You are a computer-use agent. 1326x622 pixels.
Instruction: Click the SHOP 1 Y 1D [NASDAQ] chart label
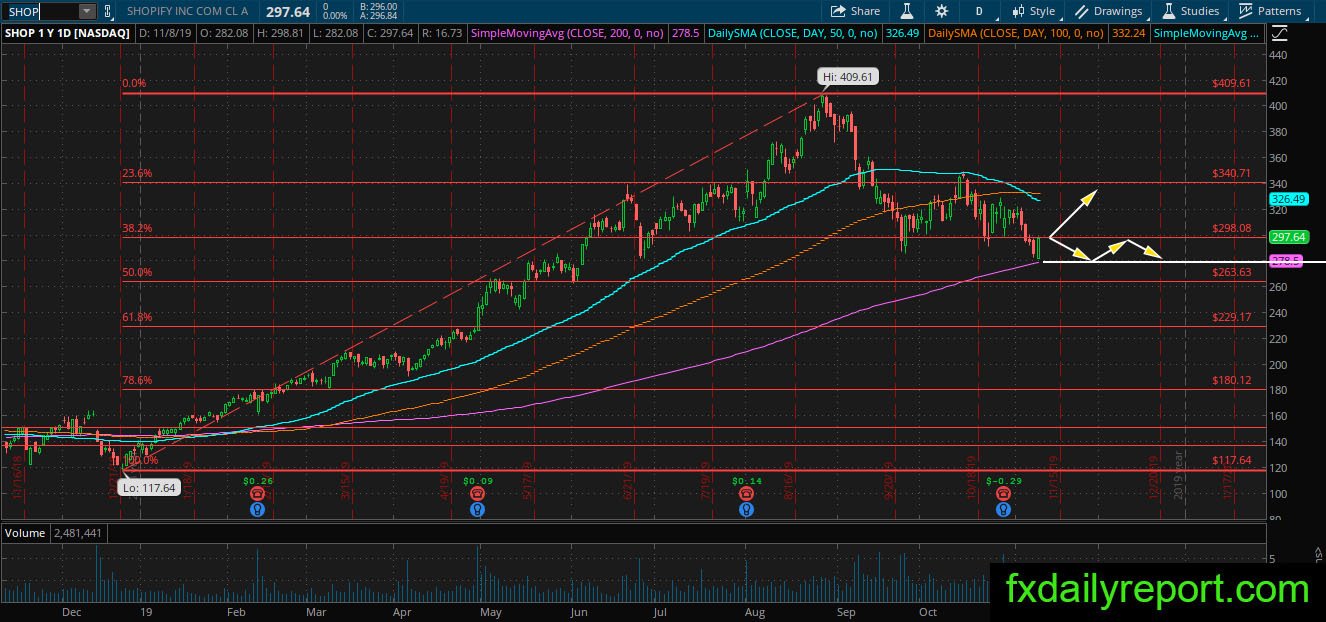[x=66, y=33]
